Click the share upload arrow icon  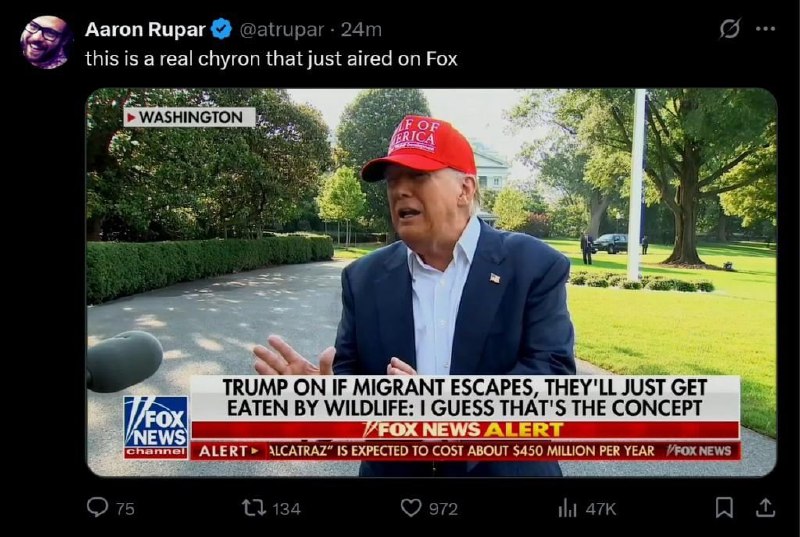(765, 507)
